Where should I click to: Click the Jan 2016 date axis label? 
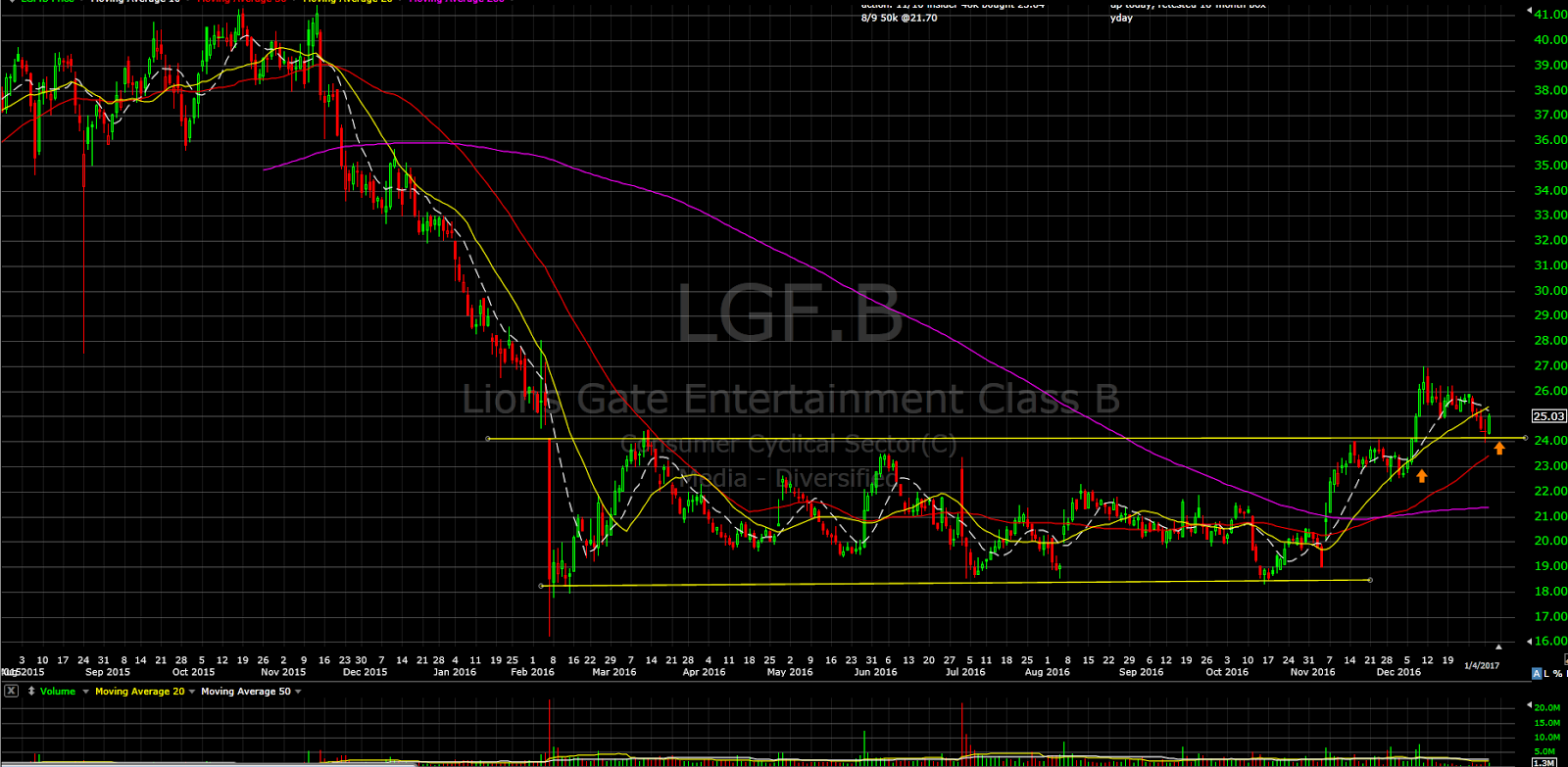(x=455, y=672)
